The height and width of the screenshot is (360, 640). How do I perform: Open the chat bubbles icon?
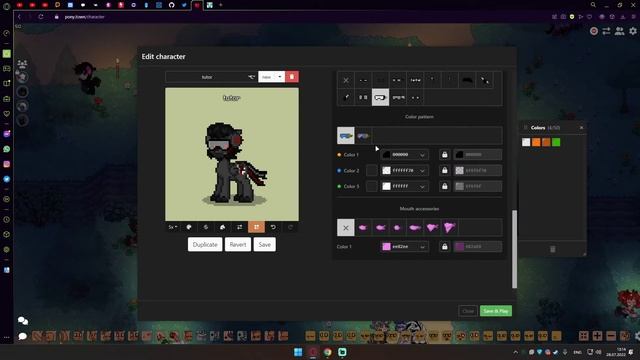(x=23, y=321)
